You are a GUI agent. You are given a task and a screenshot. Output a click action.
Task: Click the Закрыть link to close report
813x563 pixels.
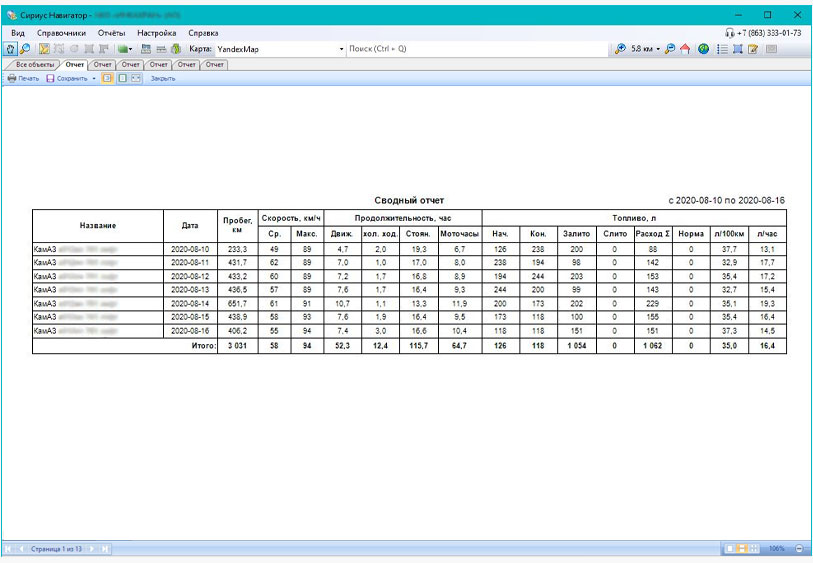click(163, 78)
